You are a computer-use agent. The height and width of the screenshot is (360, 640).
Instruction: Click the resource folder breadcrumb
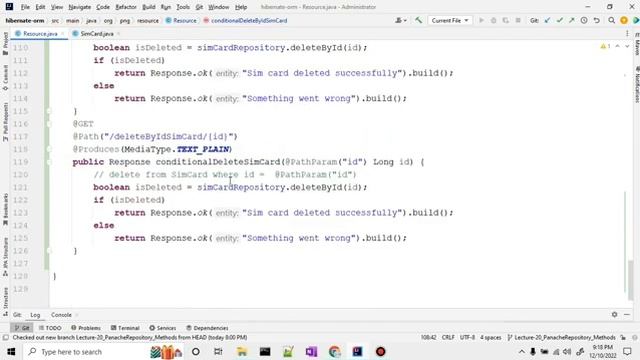tap(148, 20)
